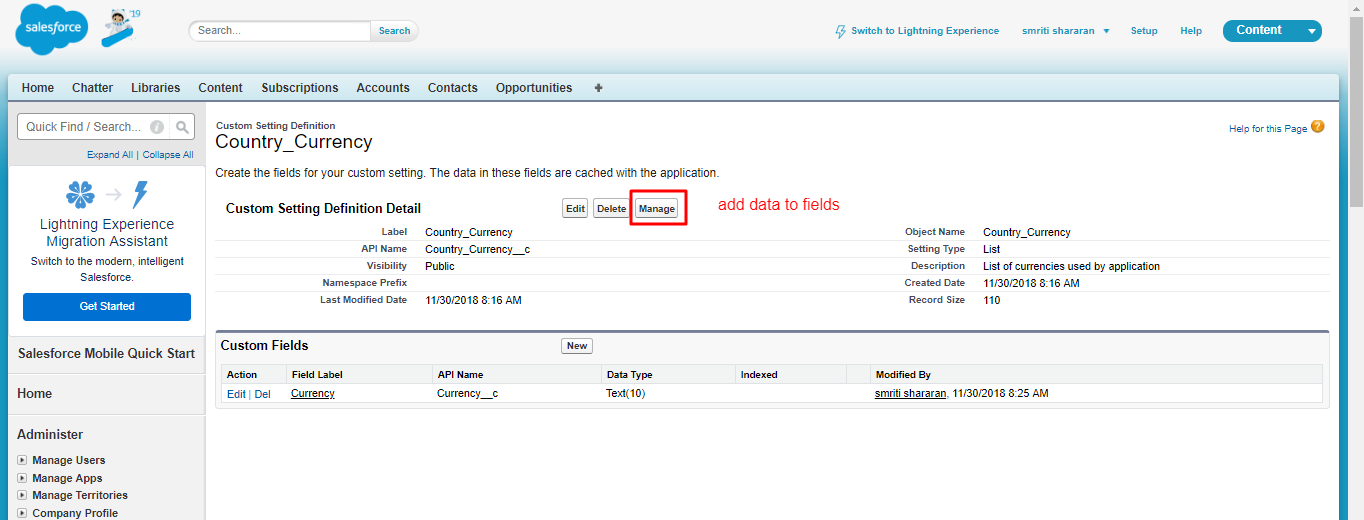The height and width of the screenshot is (520, 1364).
Task: Click Manage Territories in Administer list
Action: pos(80,495)
